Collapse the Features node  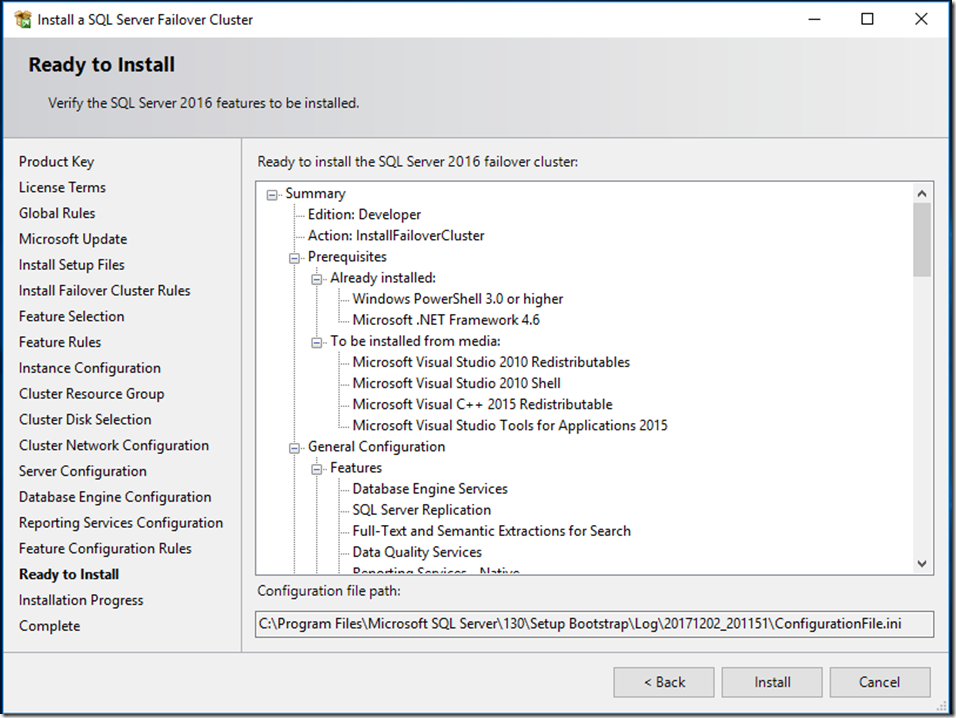(316, 469)
